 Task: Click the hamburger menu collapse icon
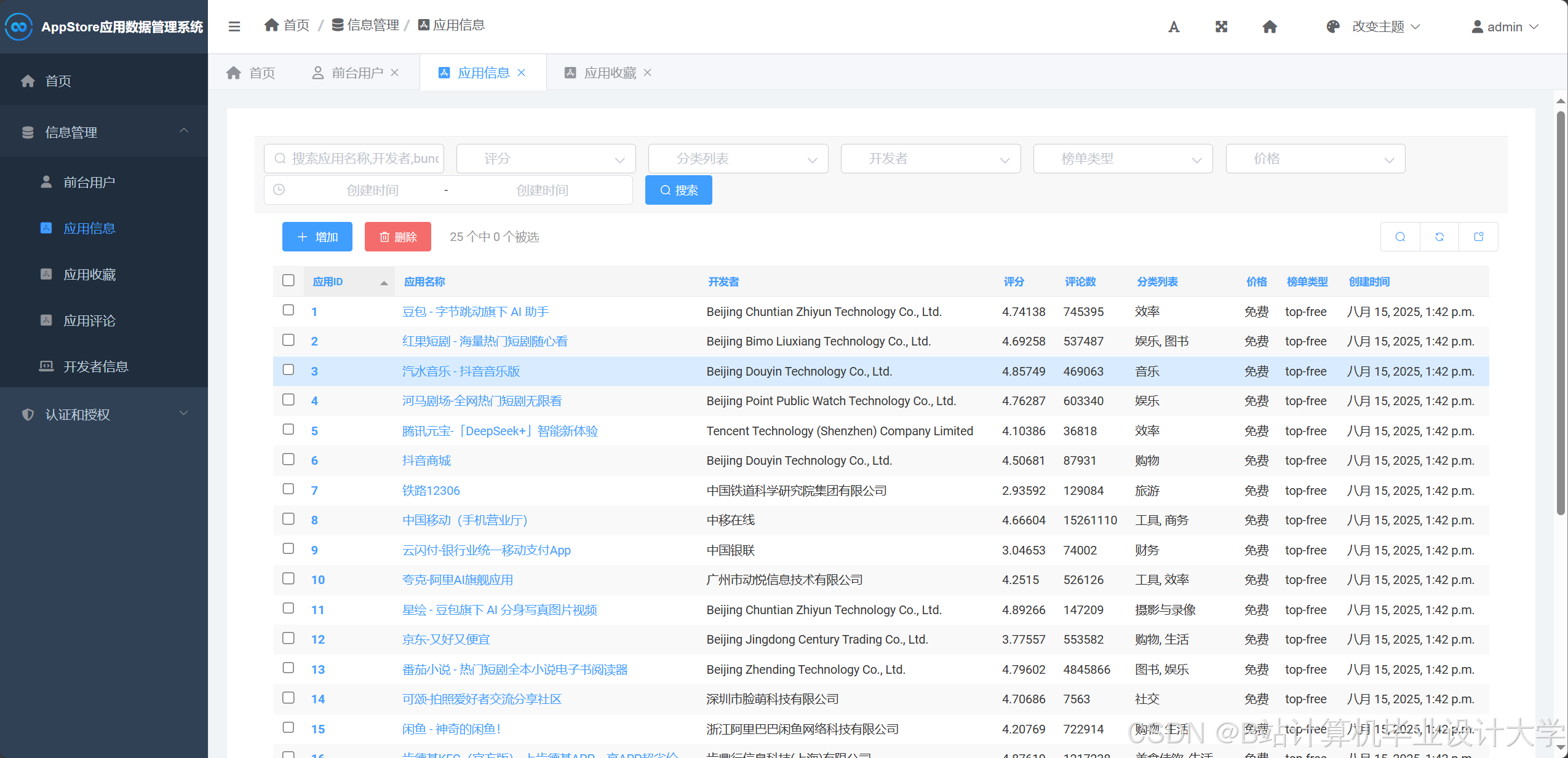tap(234, 26)
